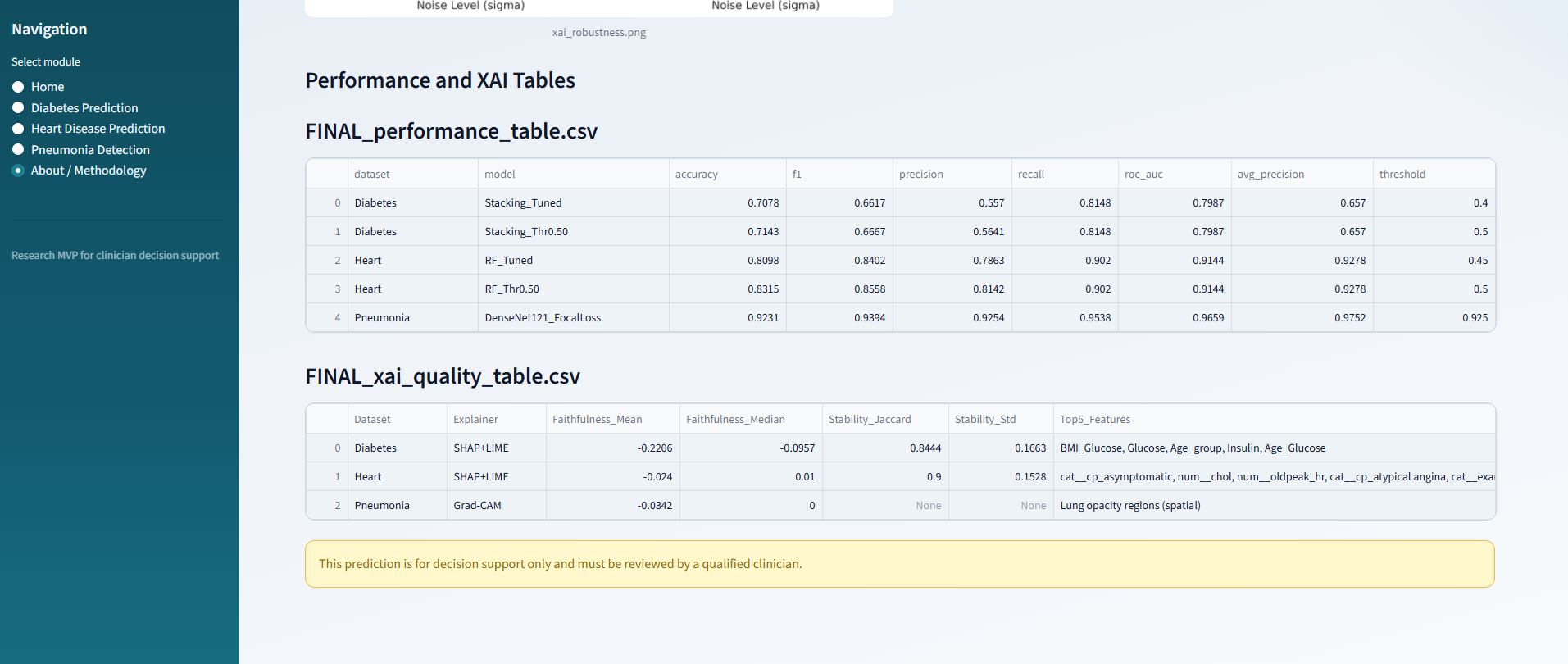1568x664 pixels.
Task: Click the precision column header
Action: pos(952,174)
